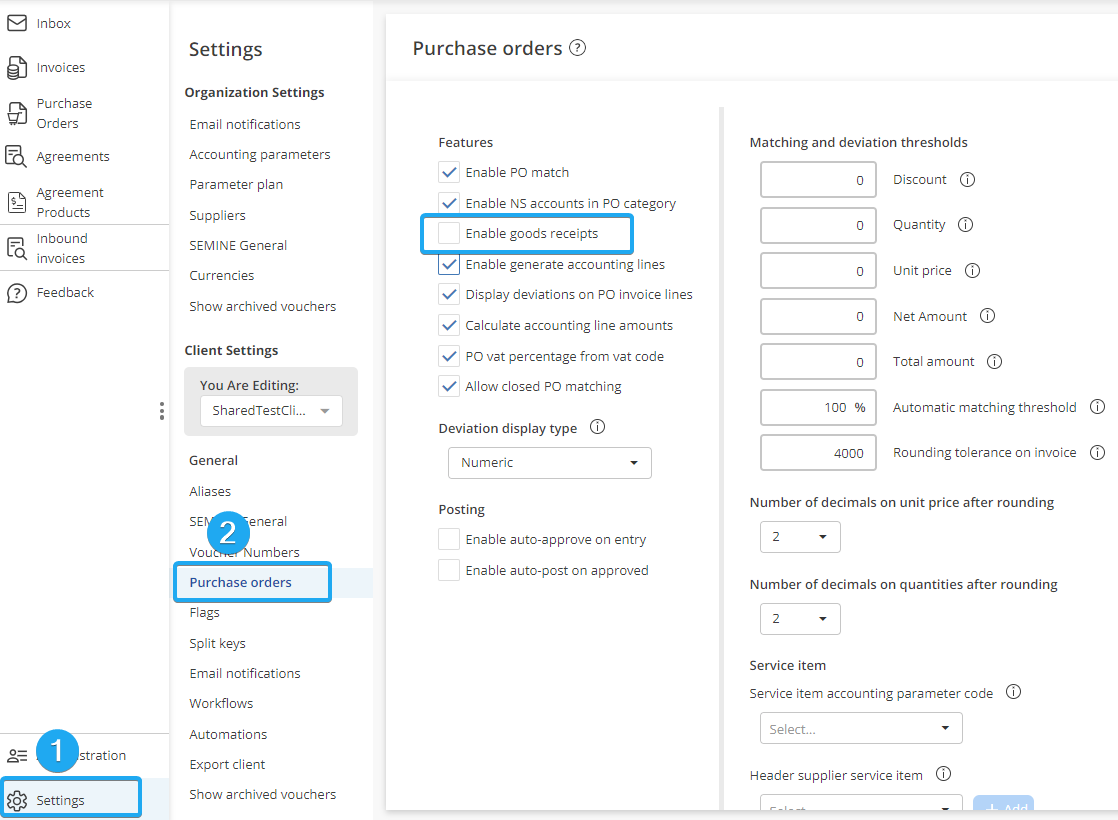This screenshot has width=1118, height=820.
Task: Toggle Allow closed PO matching checkbox
Action: (449, 386)
